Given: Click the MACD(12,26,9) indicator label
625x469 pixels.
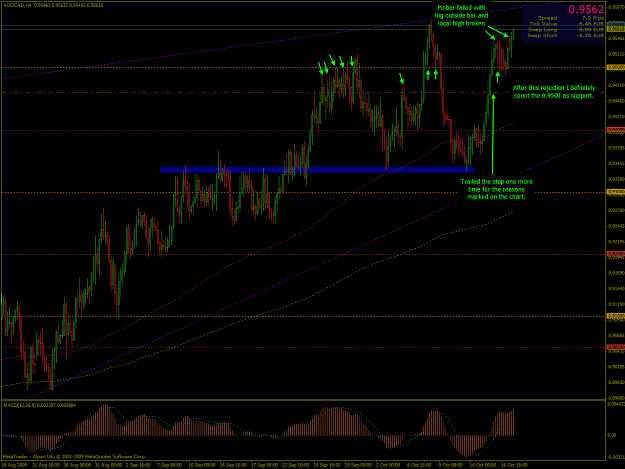Looking at the screenshot, I should (x=40, y=405).
